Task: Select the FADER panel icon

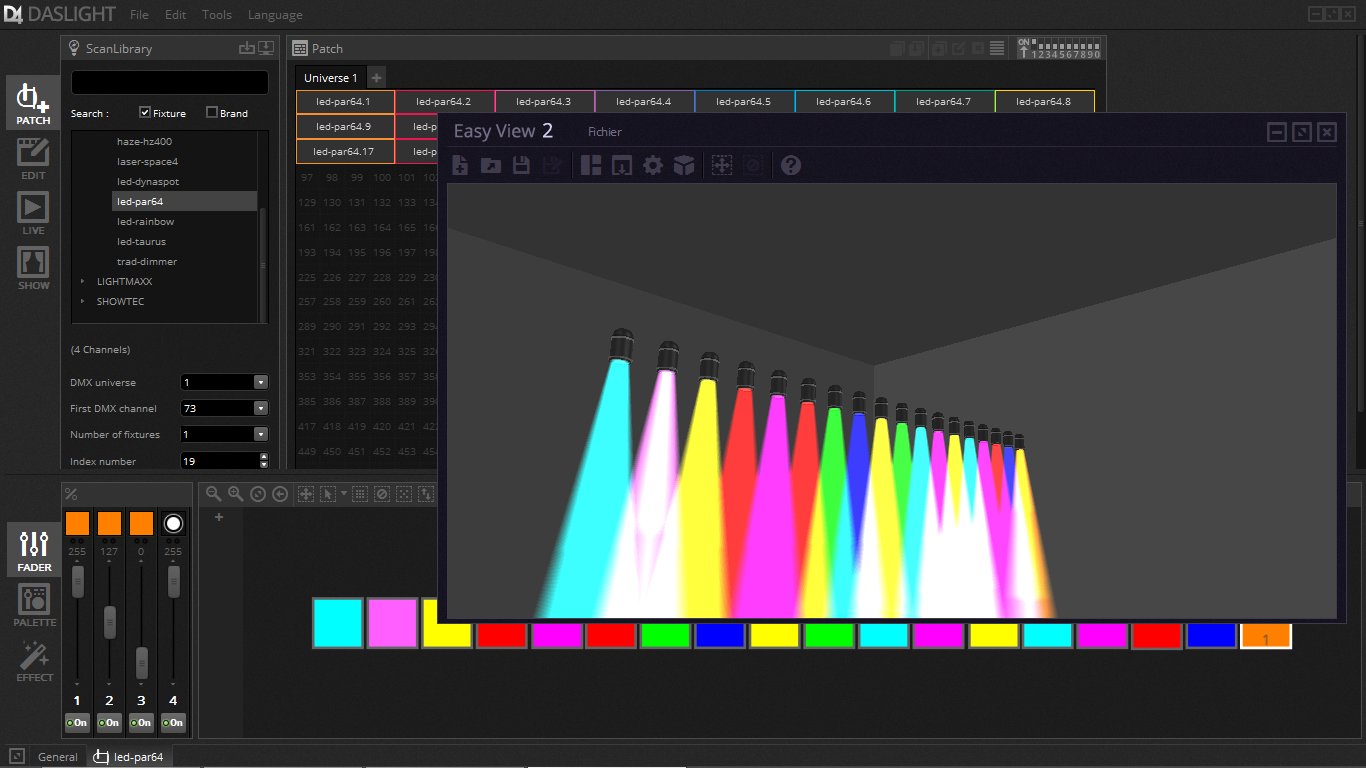Action: (34, 549)
